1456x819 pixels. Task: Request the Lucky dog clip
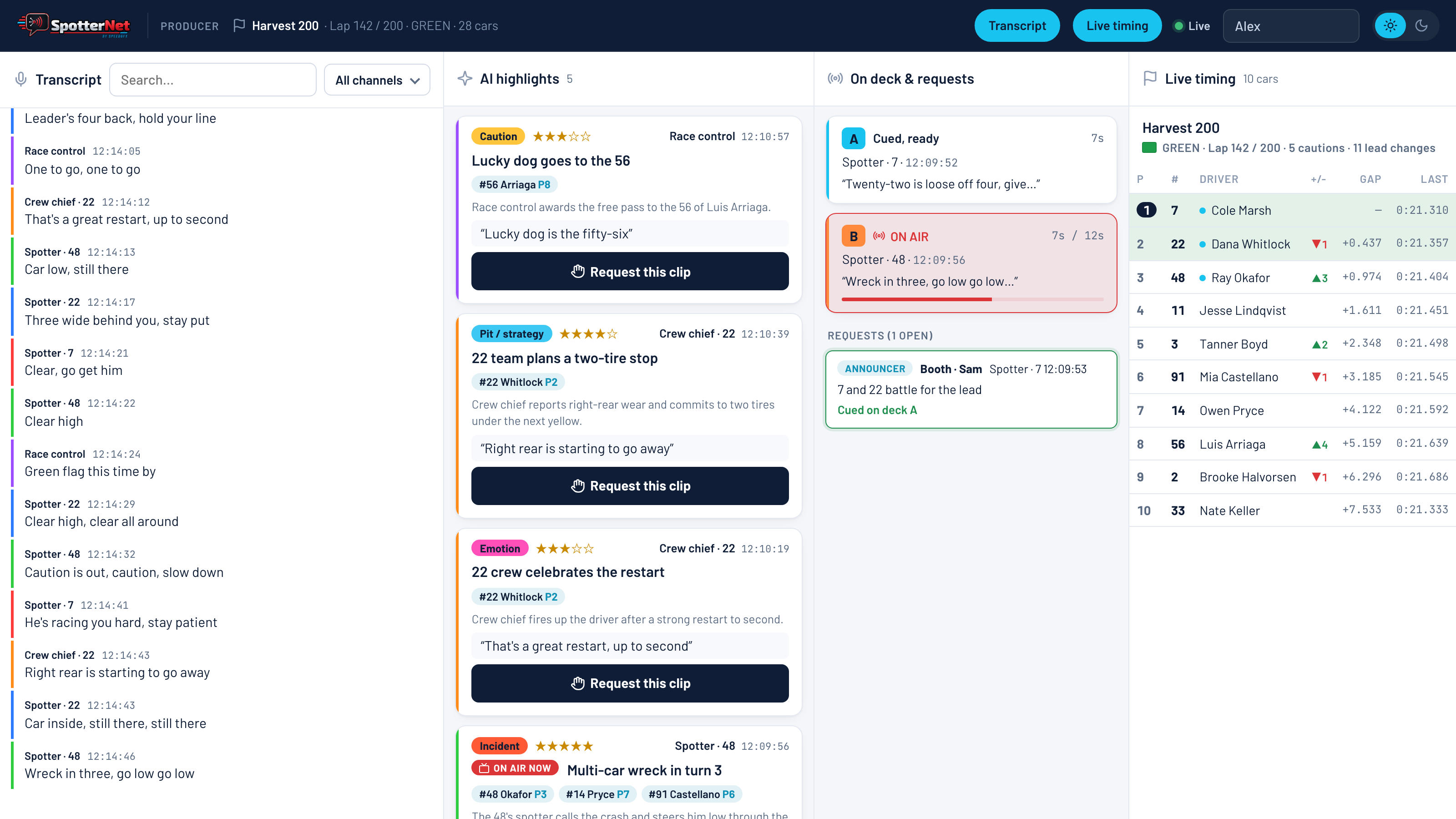click(630, 271)
